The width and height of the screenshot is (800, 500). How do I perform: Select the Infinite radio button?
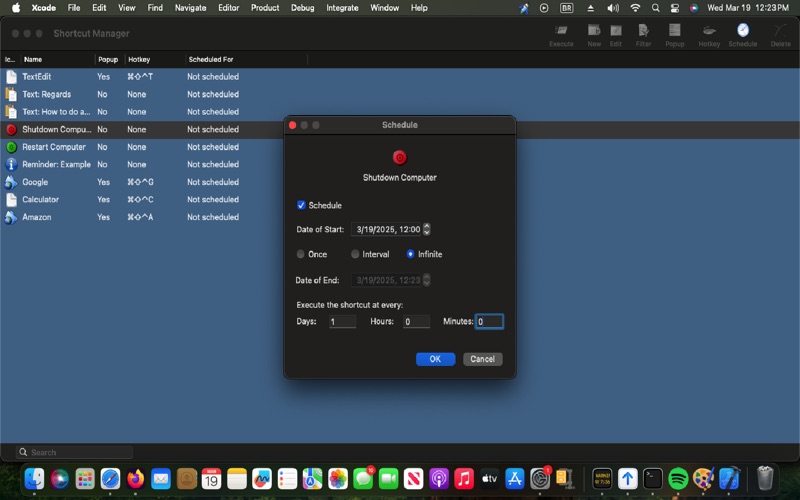click(410, 254)
